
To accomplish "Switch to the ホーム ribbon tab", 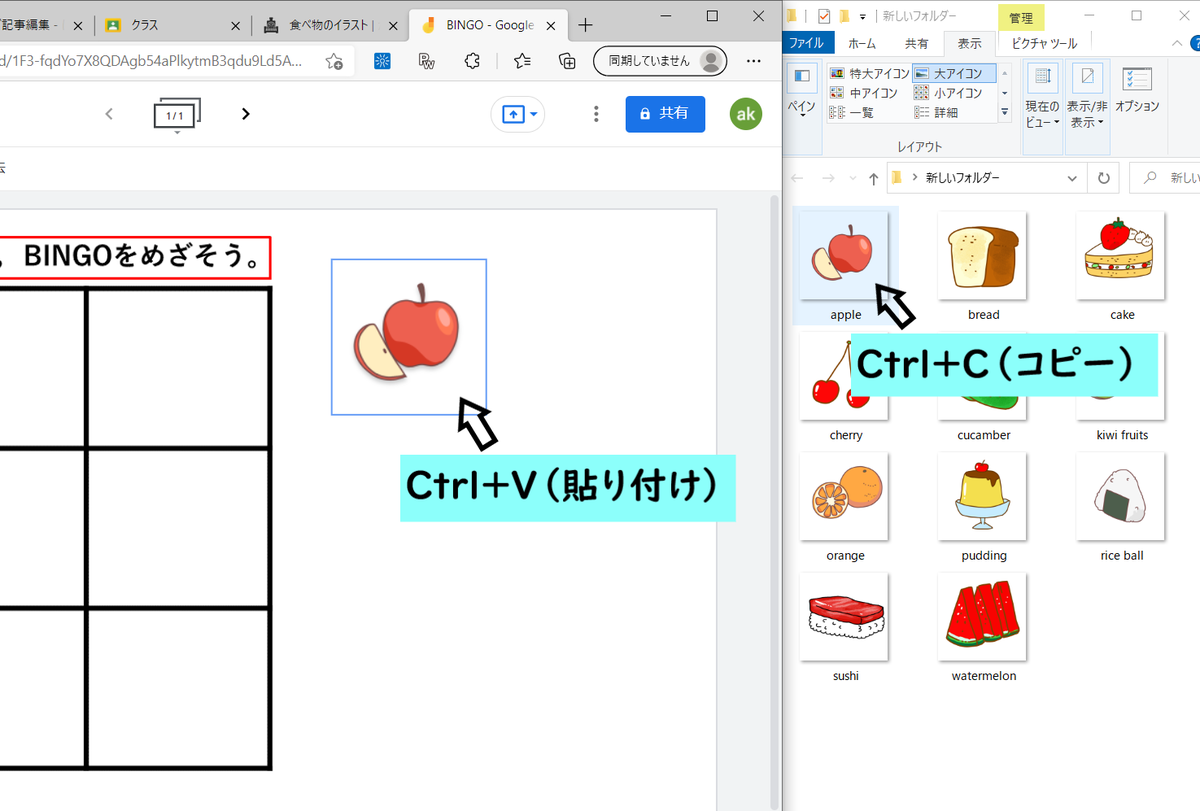I will point(862,43).
